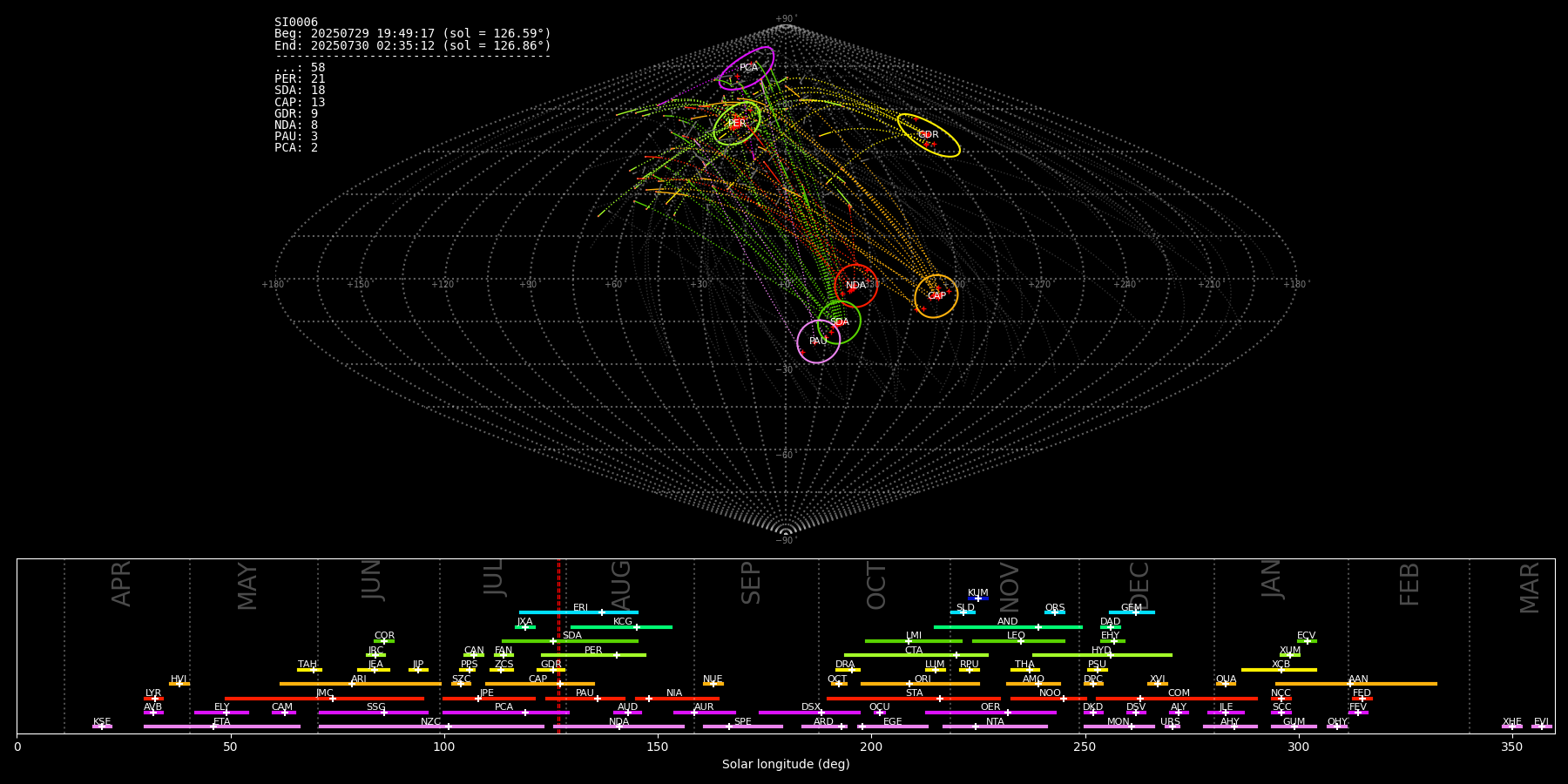1568x784 pixels.
Task: Click the '+240' right ascension label on map
Action: [1125, 285]
